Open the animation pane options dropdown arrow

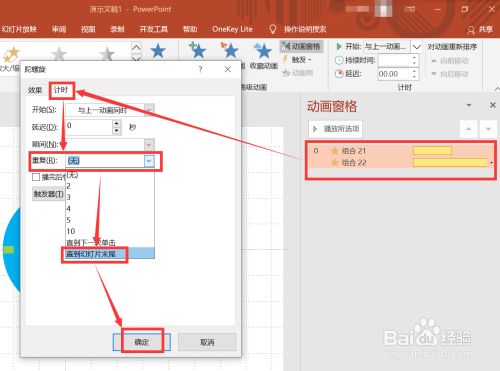click(x=469, y=105)
